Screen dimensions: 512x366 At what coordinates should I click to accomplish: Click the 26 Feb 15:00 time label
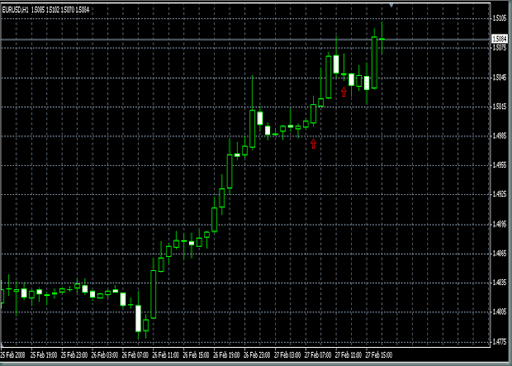(x=196, y=355)
